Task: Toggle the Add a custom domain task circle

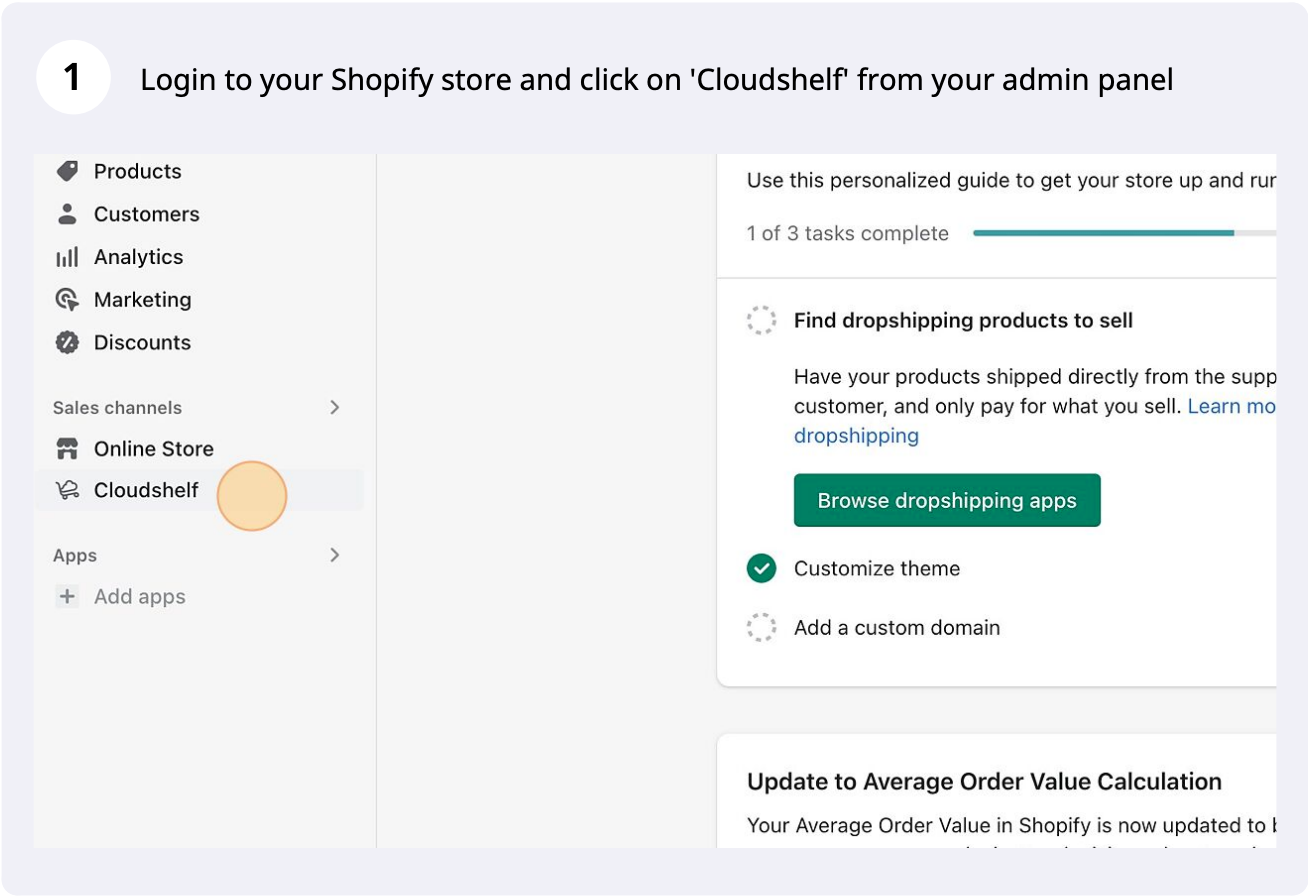Action: pyautogui.click(x=761, y=627)
